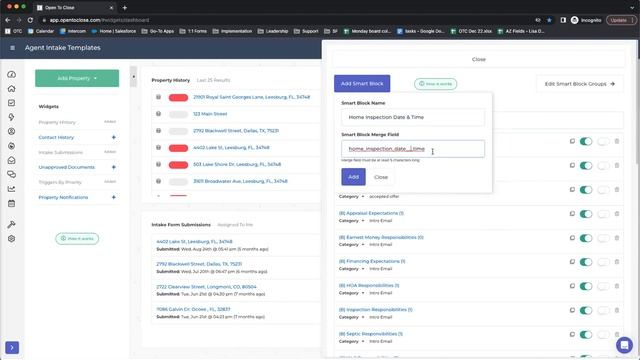This screenshot has width=640, height=360.
Task: Open the lightning bolt icon in the sidebar
Action: [11, 117]
